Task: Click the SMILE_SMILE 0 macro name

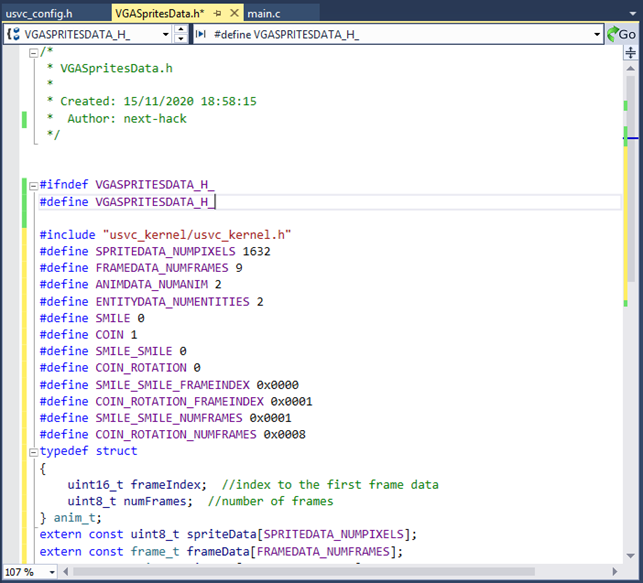Action: (134, 351)
